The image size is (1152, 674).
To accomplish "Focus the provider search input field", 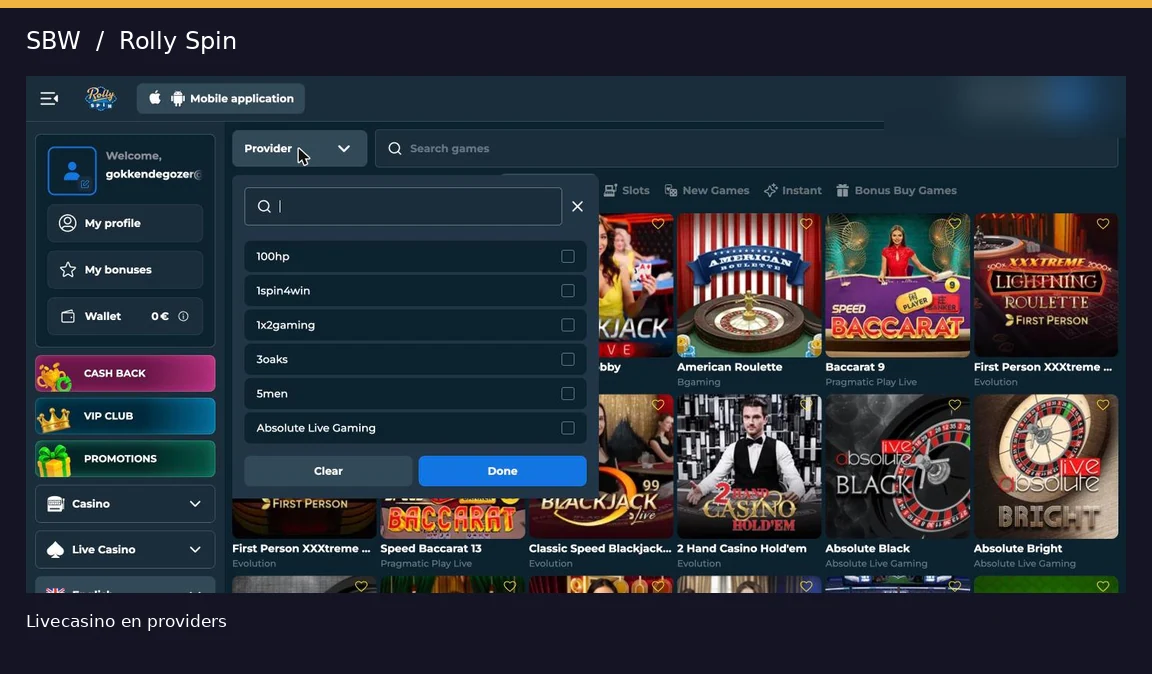I will click(403, 207).
